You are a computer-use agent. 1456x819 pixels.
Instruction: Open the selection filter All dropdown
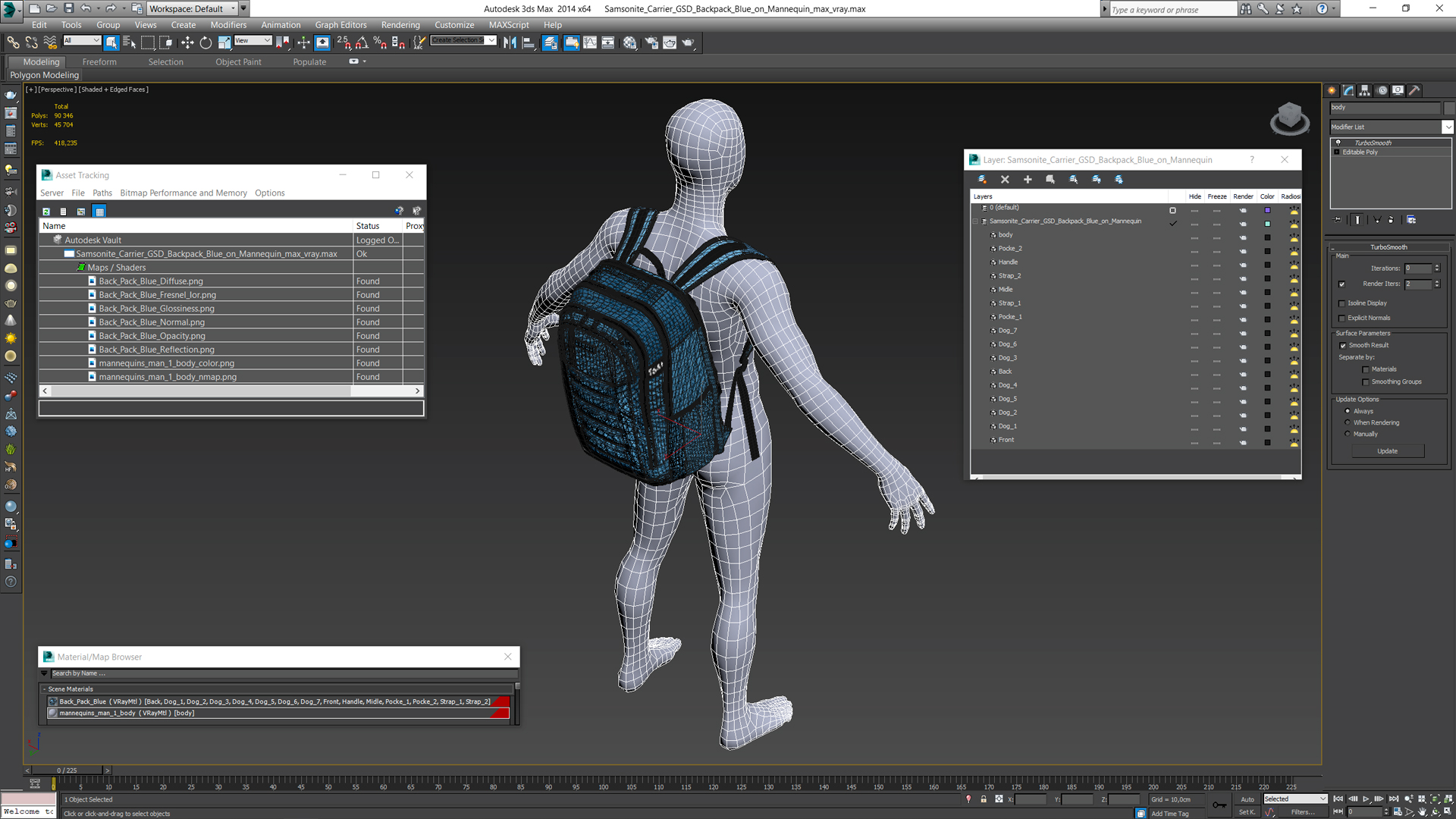click(x=82, y=41)
